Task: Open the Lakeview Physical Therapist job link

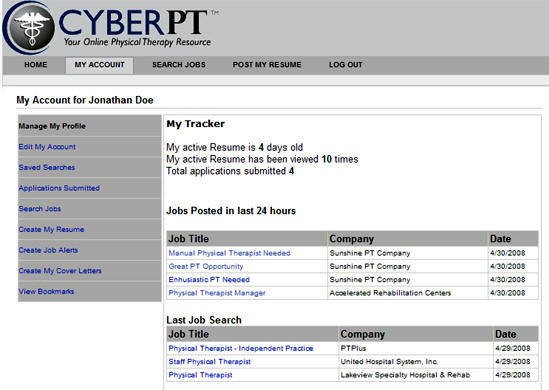Action: click(x=200, y=375)
